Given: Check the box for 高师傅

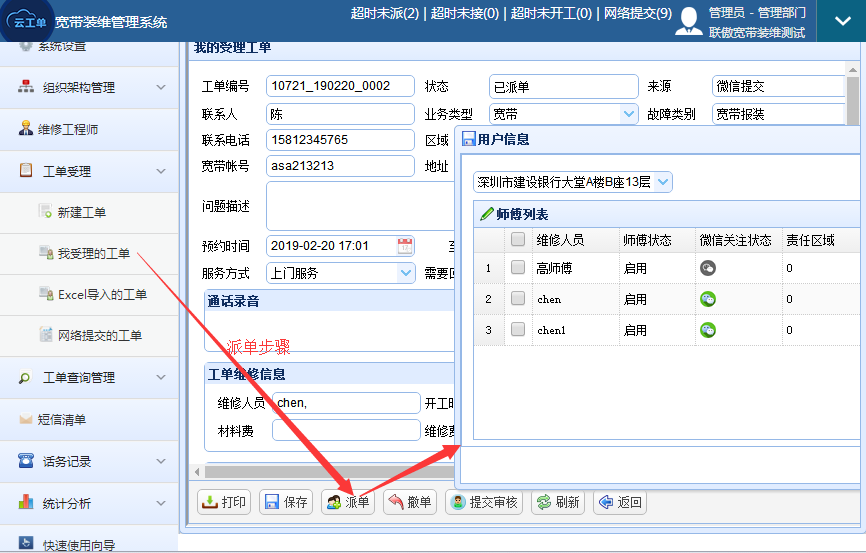Looking at the screenshot, I should pyautogui.click(x=517, y=268).
